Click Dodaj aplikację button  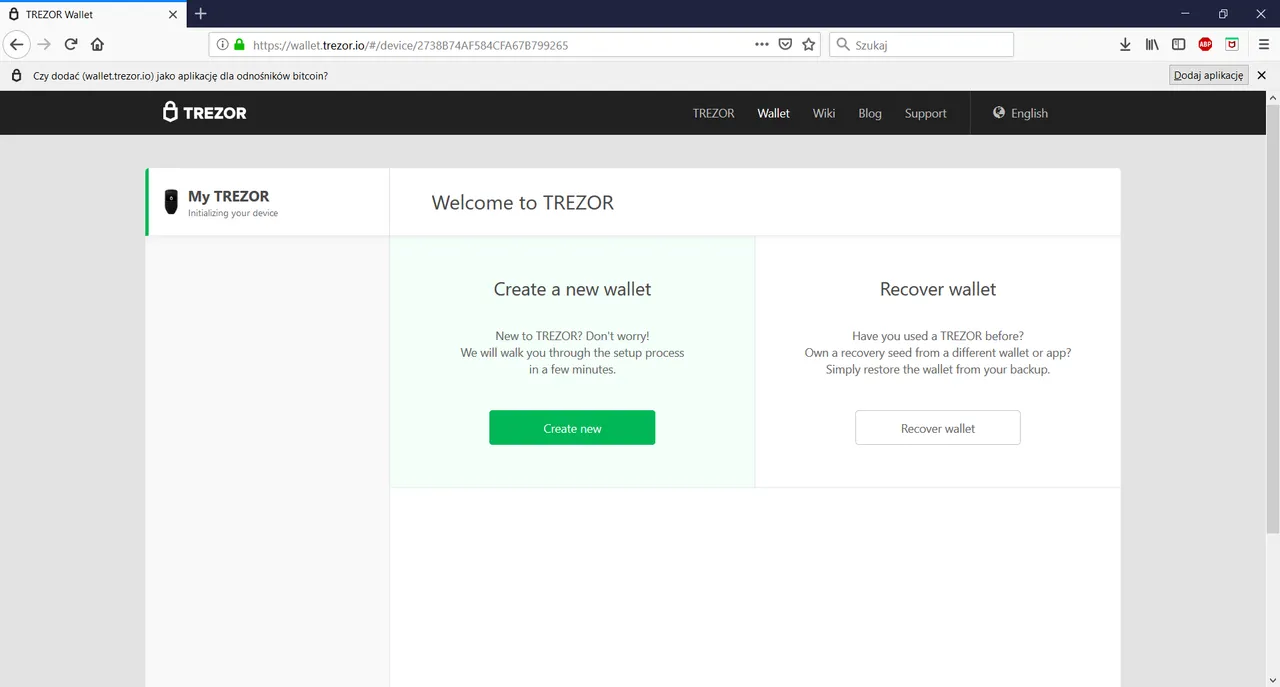[1209, 75]
